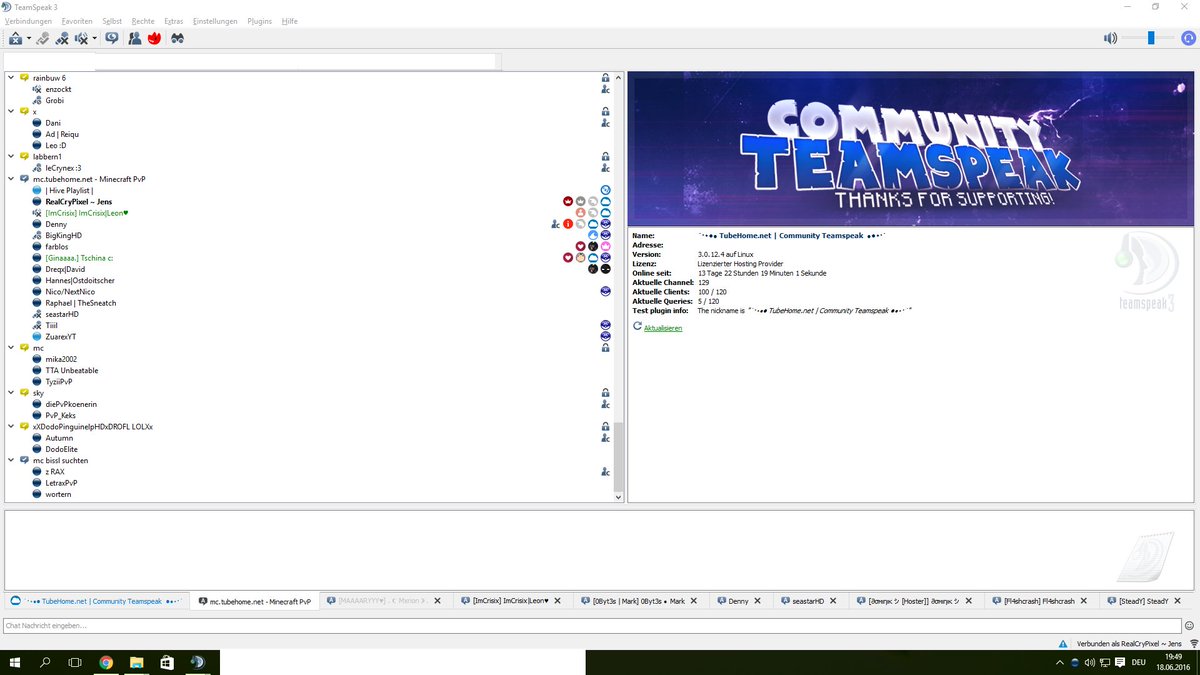The width and height of the screenshot is (1200, 675).
Task: Collapse the labbern1 channel
Action: (11, 157)
